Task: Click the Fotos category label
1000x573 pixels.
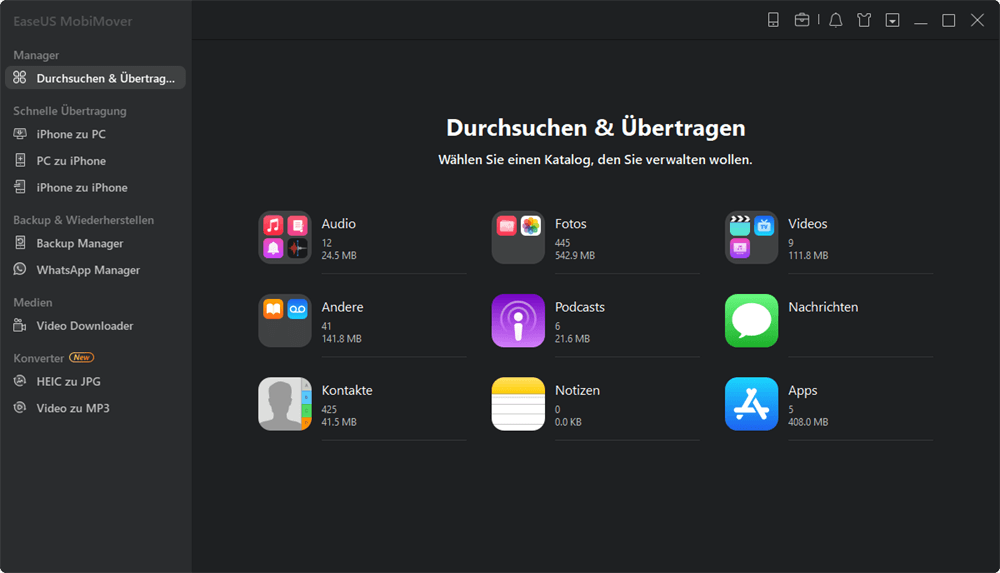Action: [570, 224]
